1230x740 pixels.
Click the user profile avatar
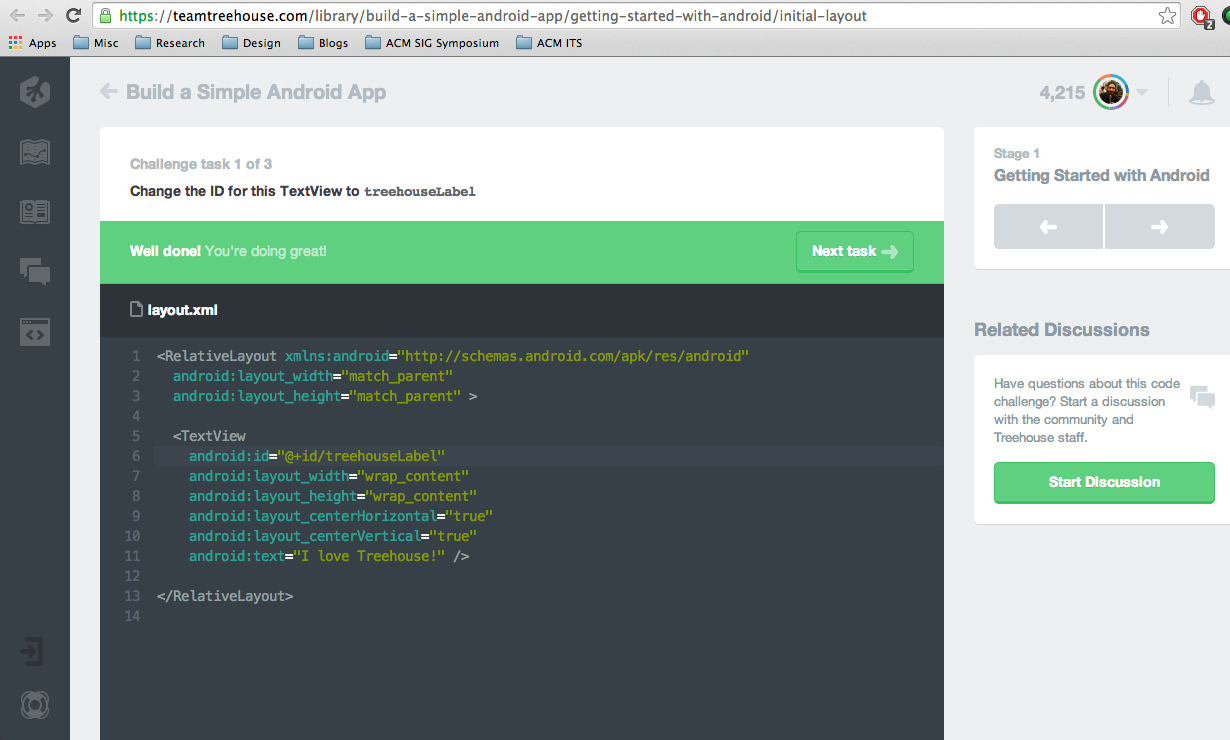coord(1111,93)
